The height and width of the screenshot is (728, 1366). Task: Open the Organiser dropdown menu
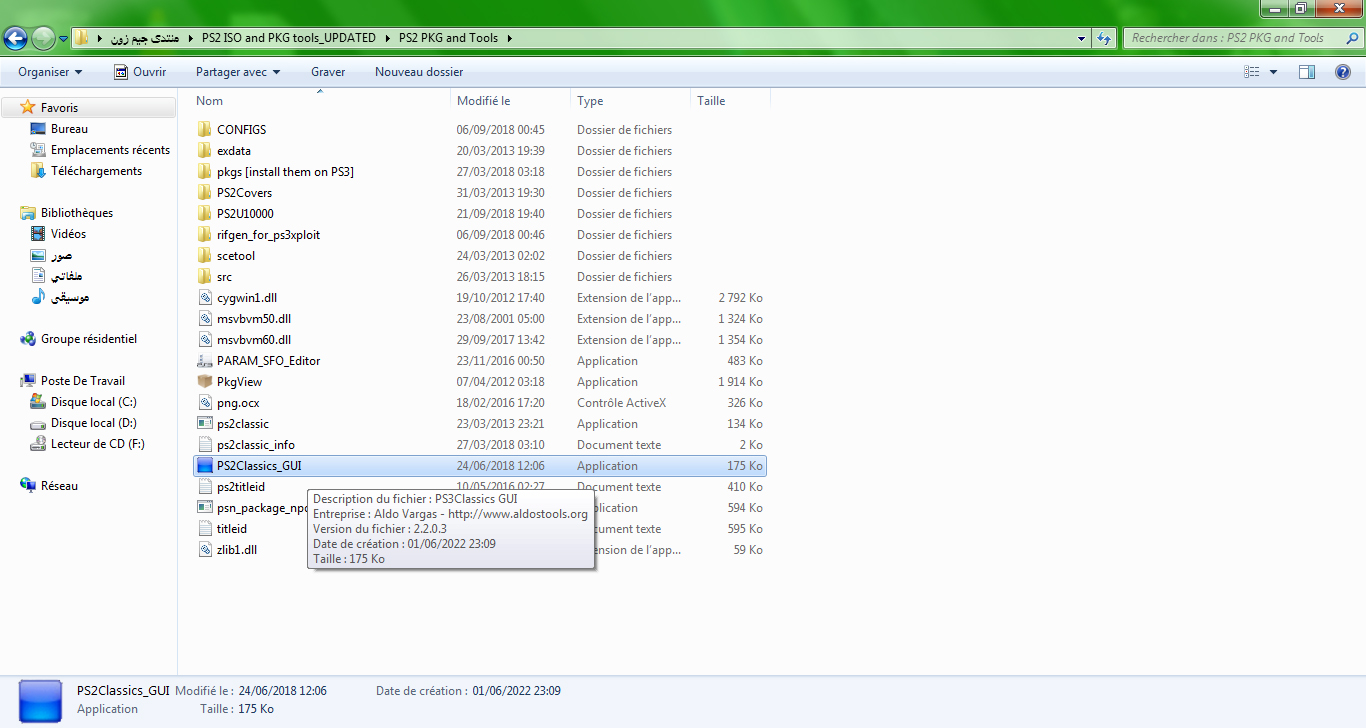click(50, 72)
